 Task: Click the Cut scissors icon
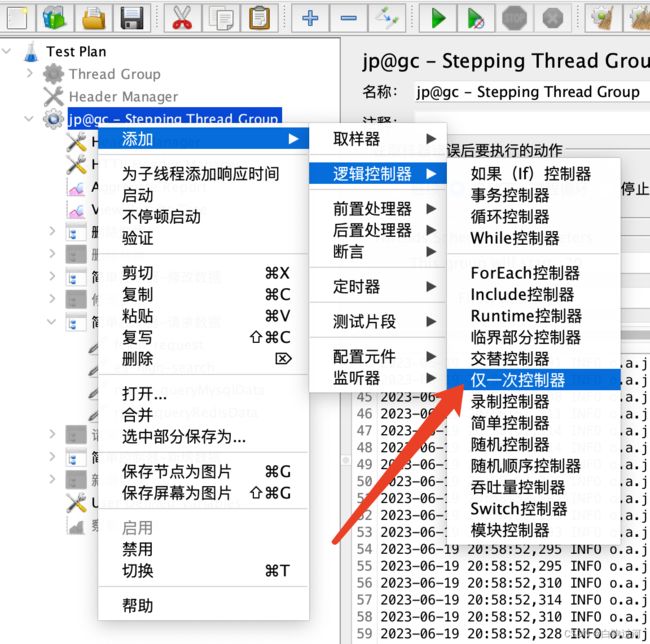pyautogui.click(x=182, y=18)
